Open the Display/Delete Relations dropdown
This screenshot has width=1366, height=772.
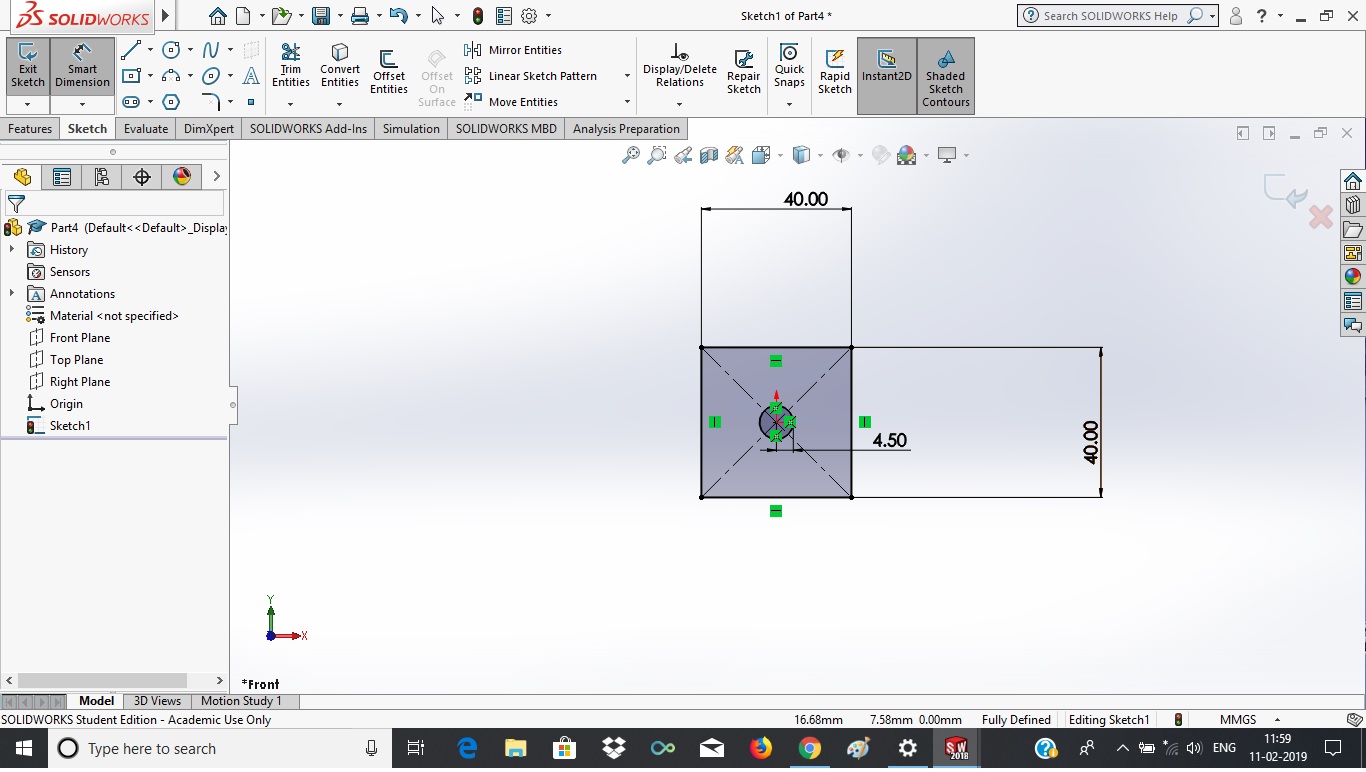pyautogui.click(x=679, y=104)
